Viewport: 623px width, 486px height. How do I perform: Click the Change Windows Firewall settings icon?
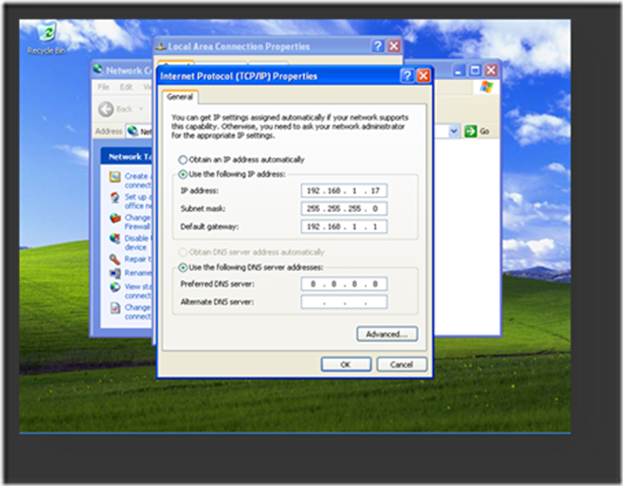pyautogui.click(x=115, y=218)
